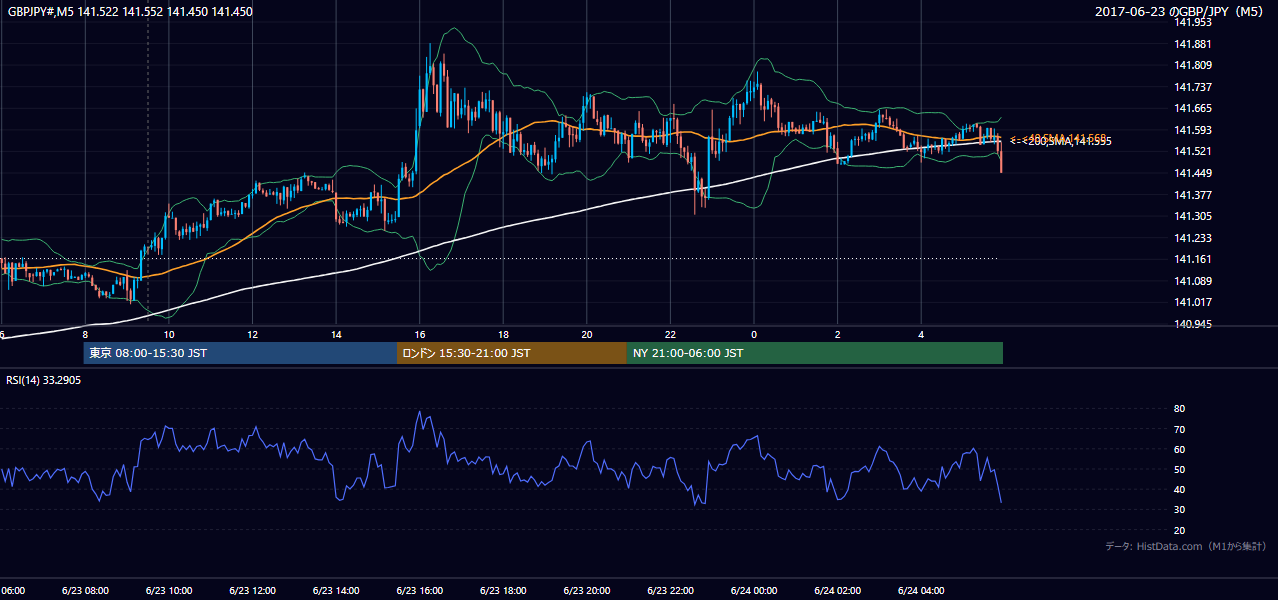This screenshot has width=1278, height=600.
Task: Select the ロンドン 15:30-21:00 JST session bar
Action: click(512, 353)
